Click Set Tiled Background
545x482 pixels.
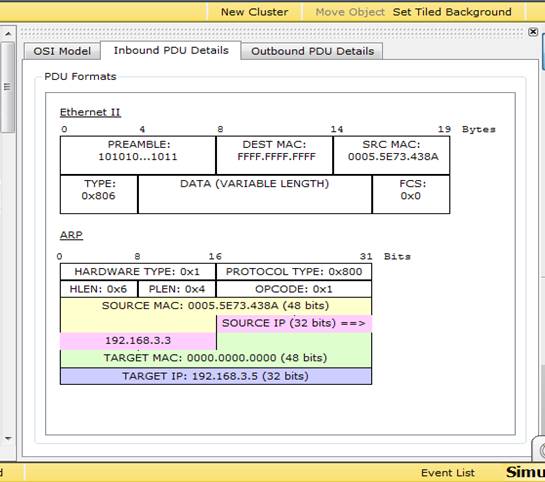[452, 12]
